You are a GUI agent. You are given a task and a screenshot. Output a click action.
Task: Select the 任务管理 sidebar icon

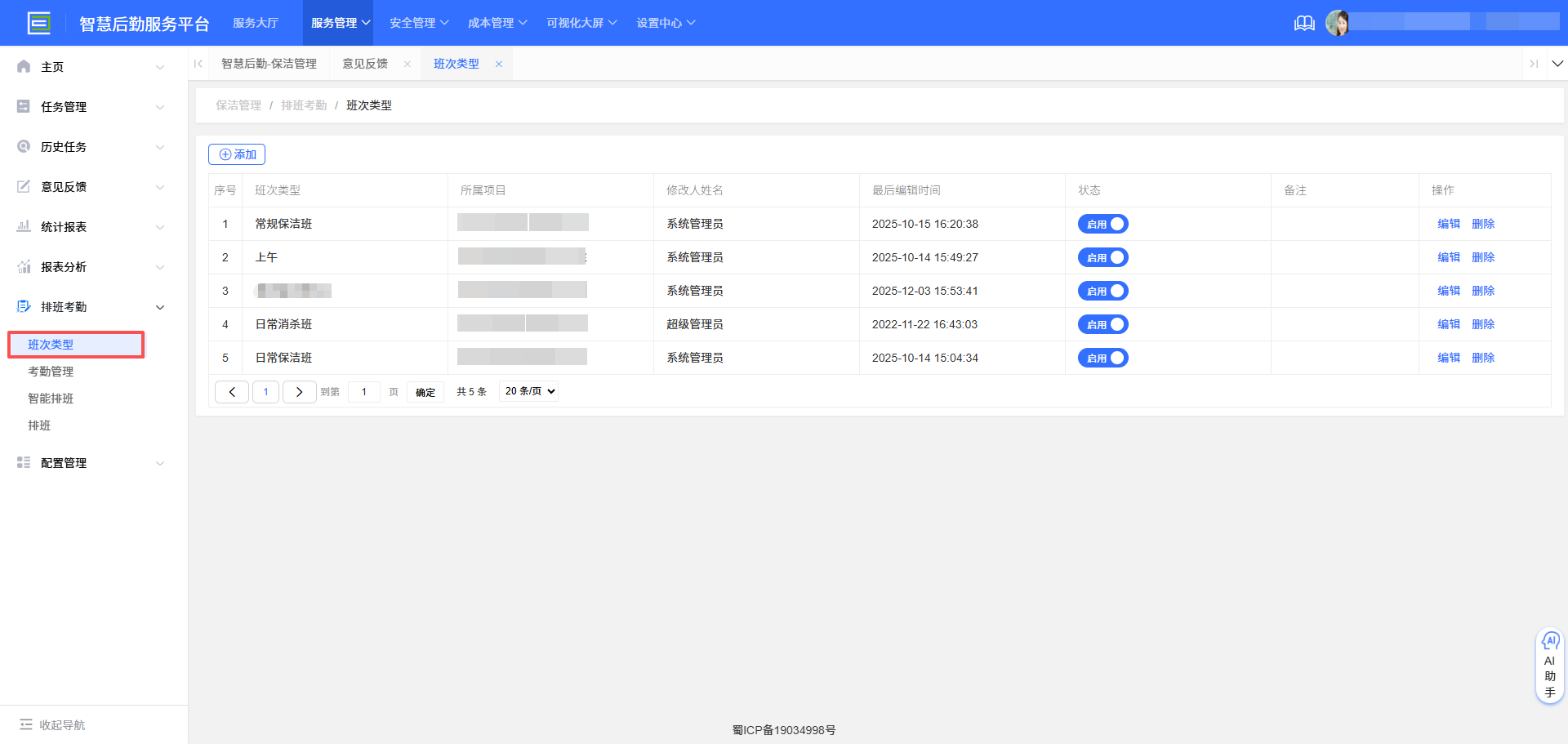tap(24, 106)
